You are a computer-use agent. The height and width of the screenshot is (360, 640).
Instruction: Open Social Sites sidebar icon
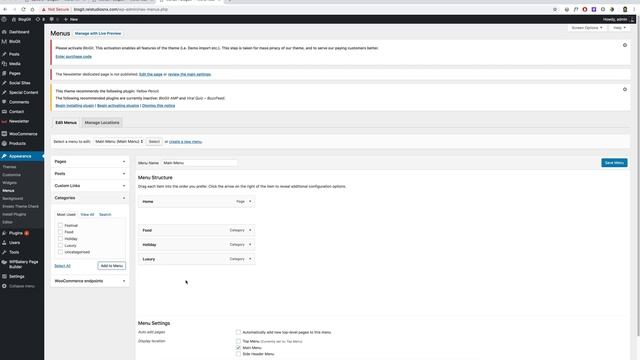pos(4,83)
